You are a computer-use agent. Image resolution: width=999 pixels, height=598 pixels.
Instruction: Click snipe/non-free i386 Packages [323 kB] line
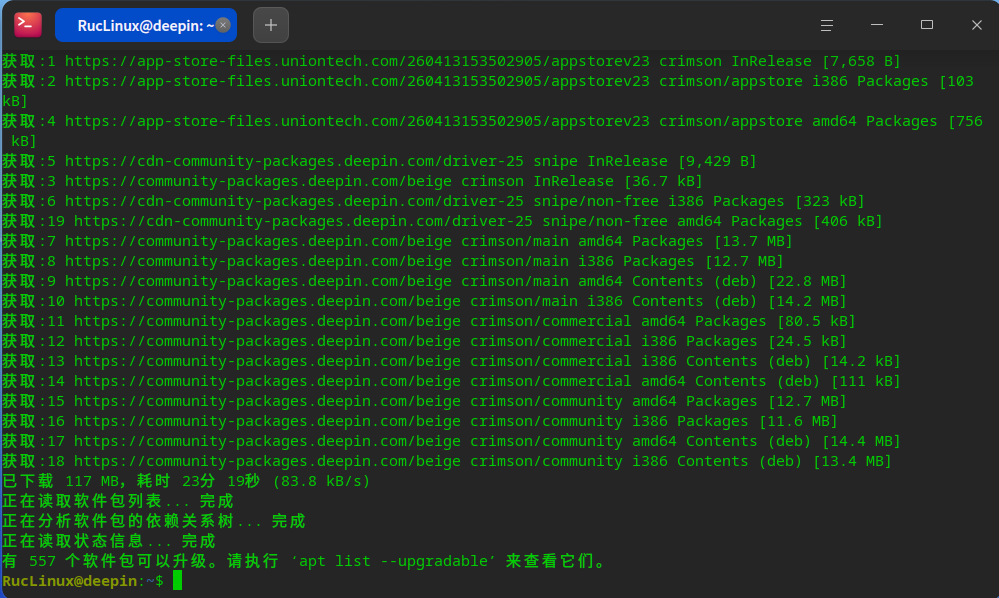pyautogui.click(x=433, y=201)
